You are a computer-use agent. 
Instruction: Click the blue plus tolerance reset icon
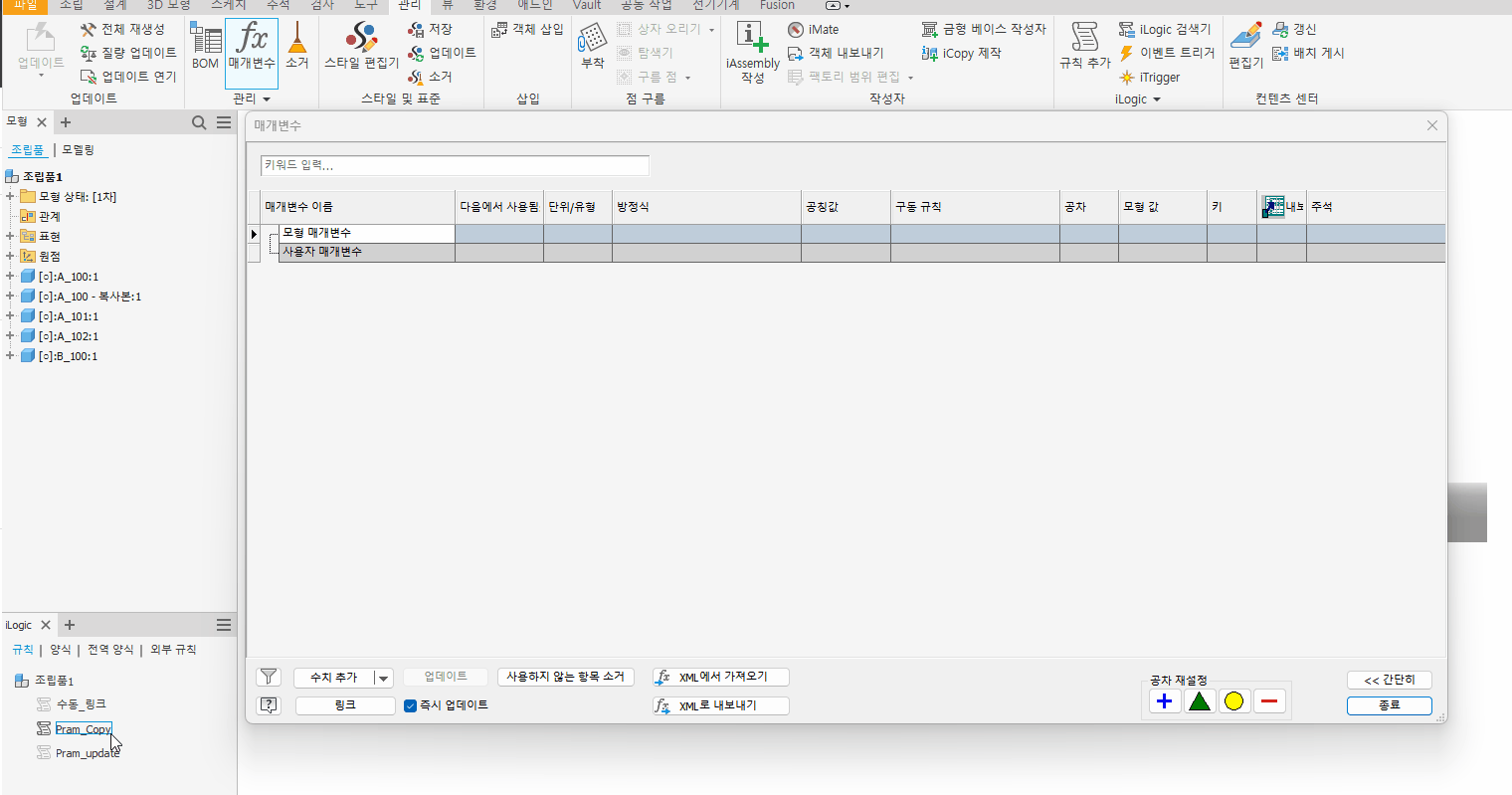tap(1164, 701)
